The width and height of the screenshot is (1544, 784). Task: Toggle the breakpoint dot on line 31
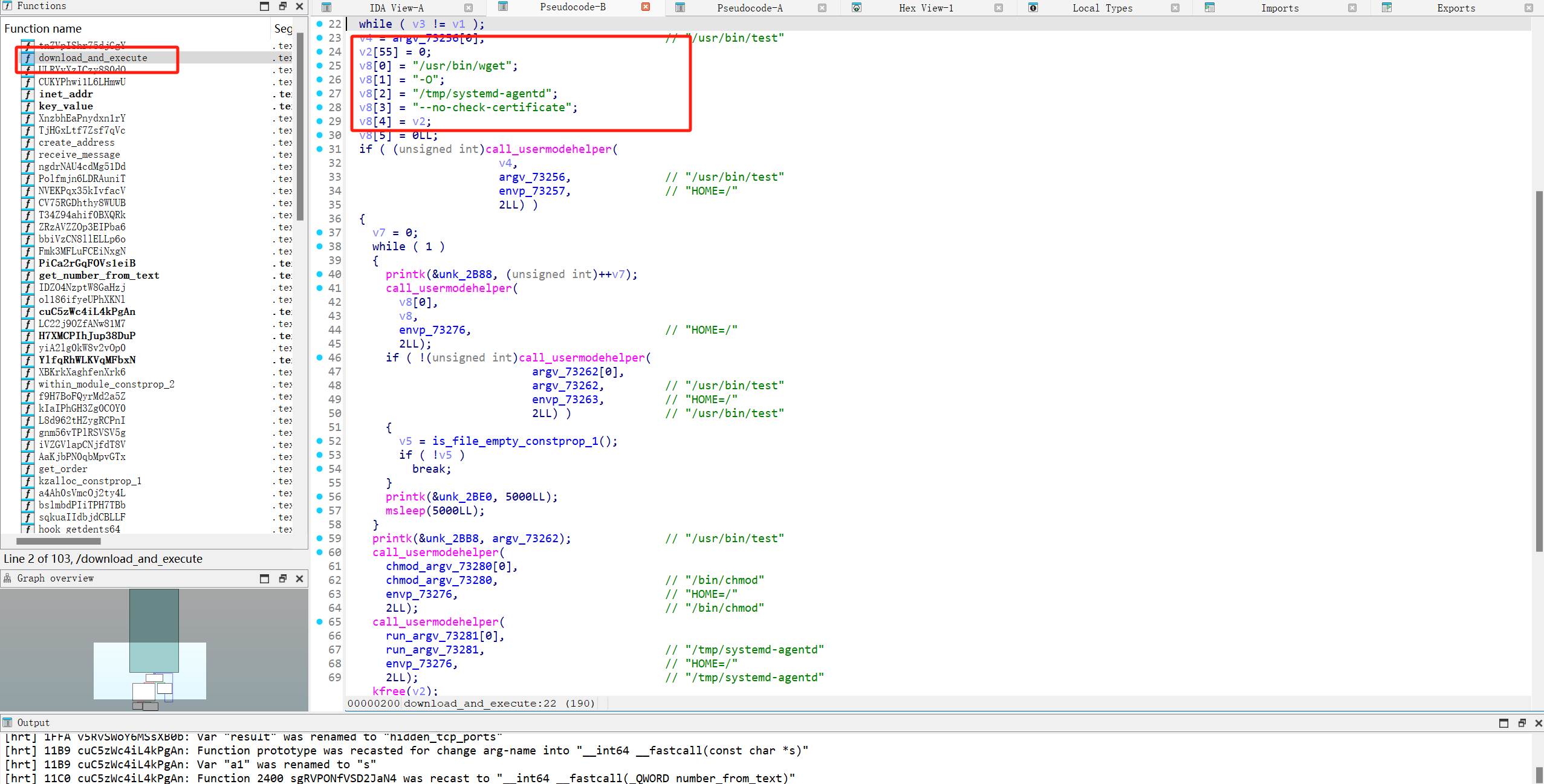(320, 149)
